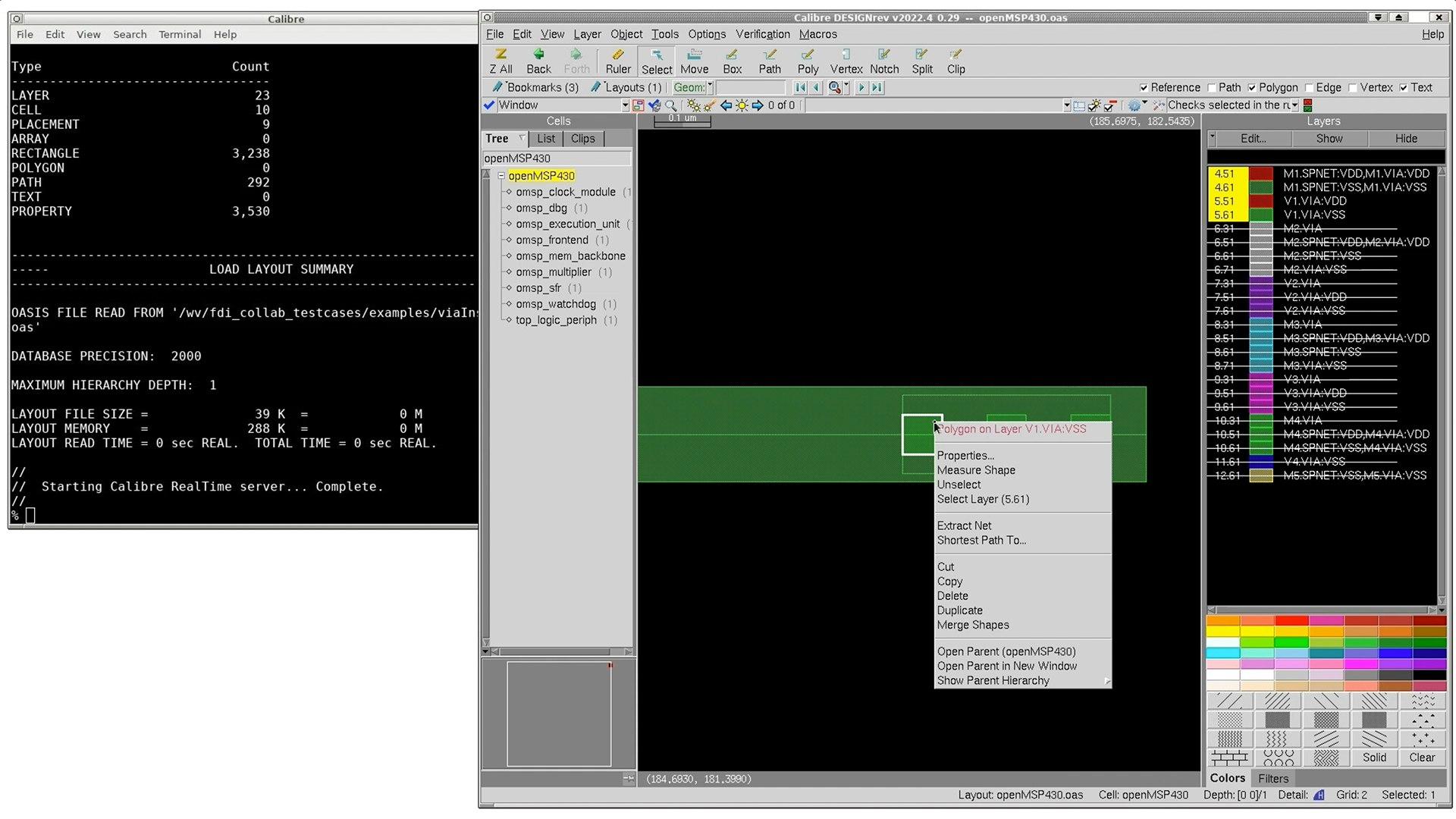The image size is (1456, 819).
Task: Select the Ruler measurement tool
Action: coord(618,61)
